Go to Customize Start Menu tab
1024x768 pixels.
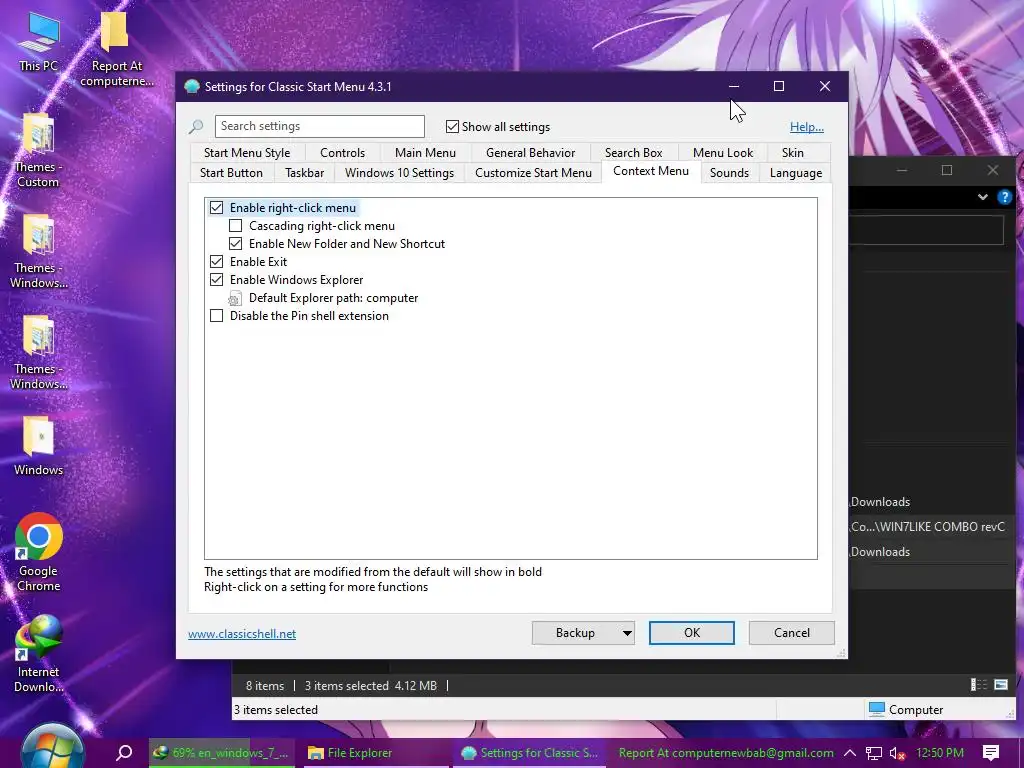pos(533,173)
